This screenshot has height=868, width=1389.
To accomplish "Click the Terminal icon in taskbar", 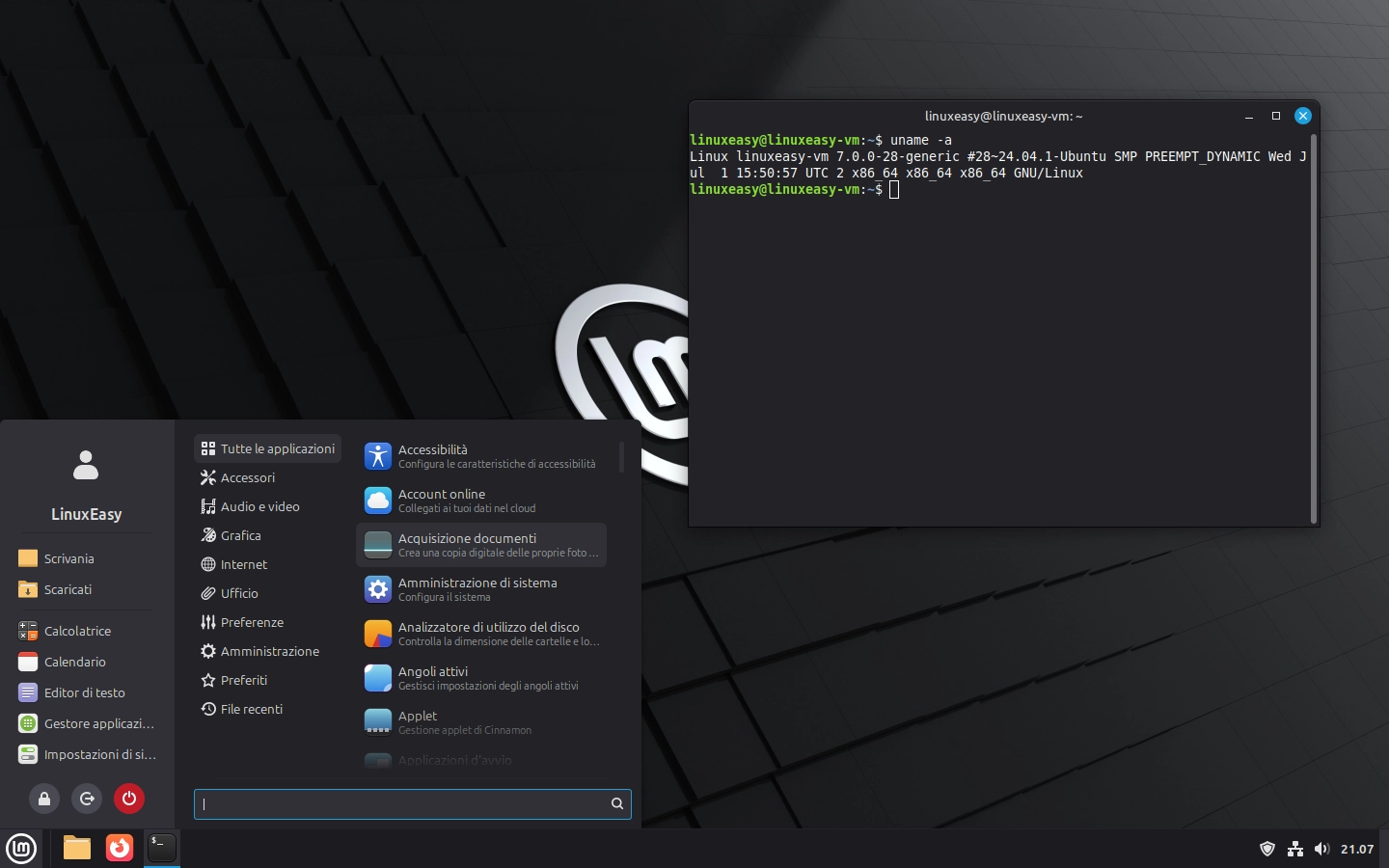I will pos(162,848).
